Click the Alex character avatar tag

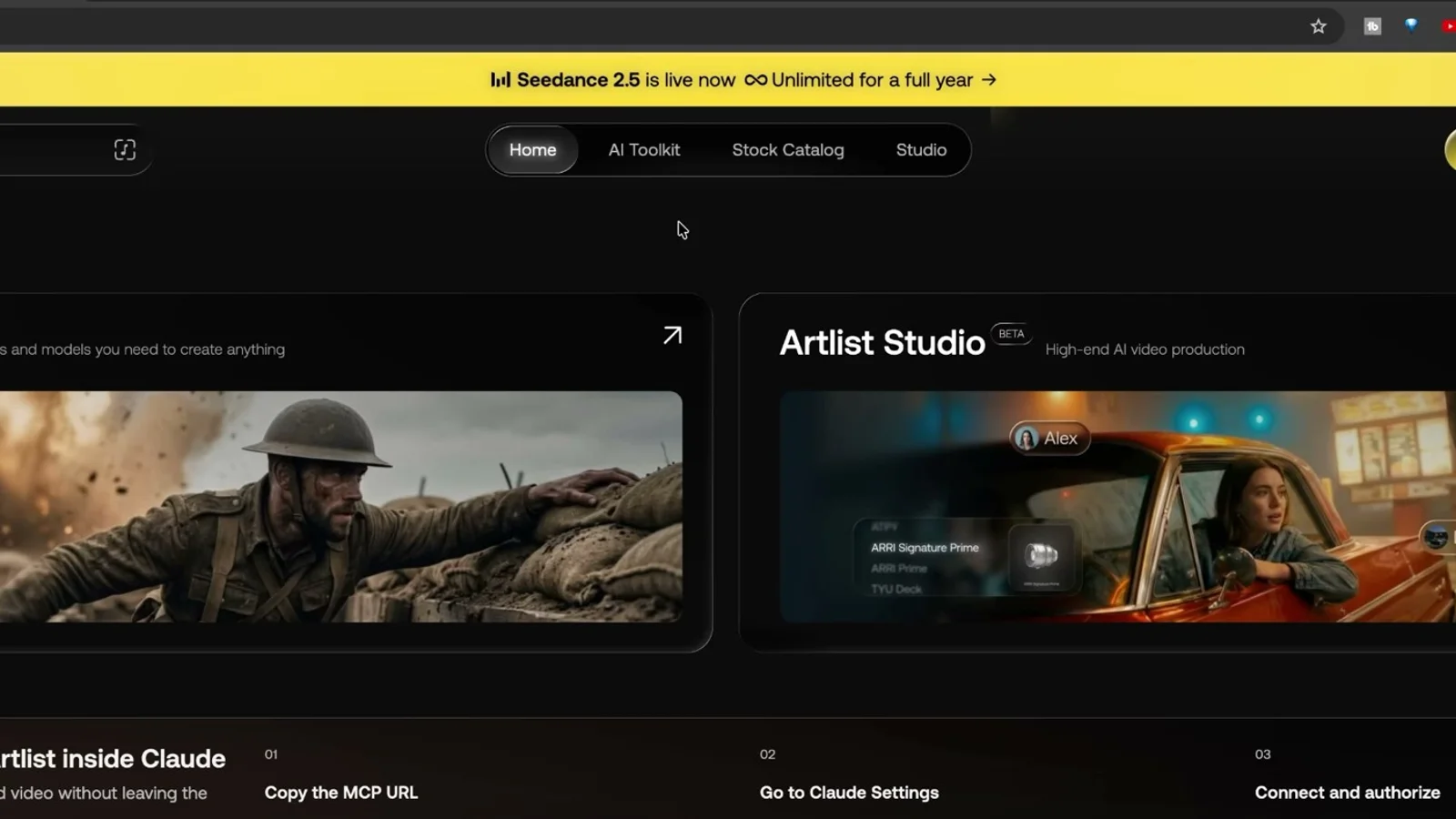point(1049,439)
